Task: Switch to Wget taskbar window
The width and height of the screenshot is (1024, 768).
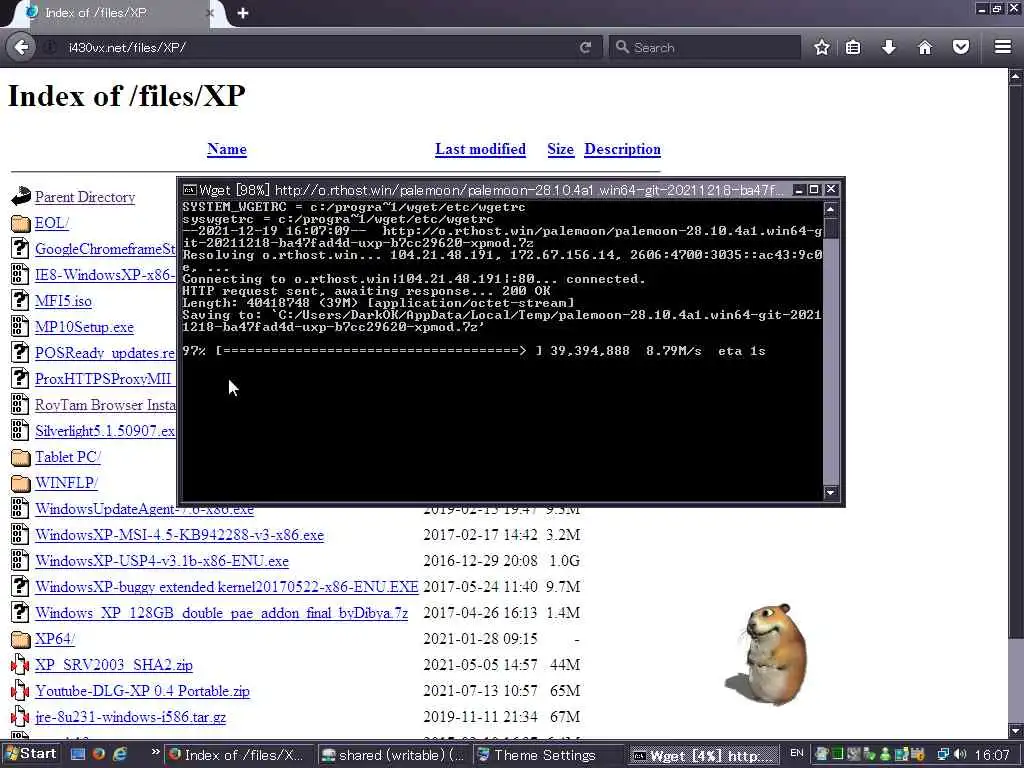Action: coord(705,756)
